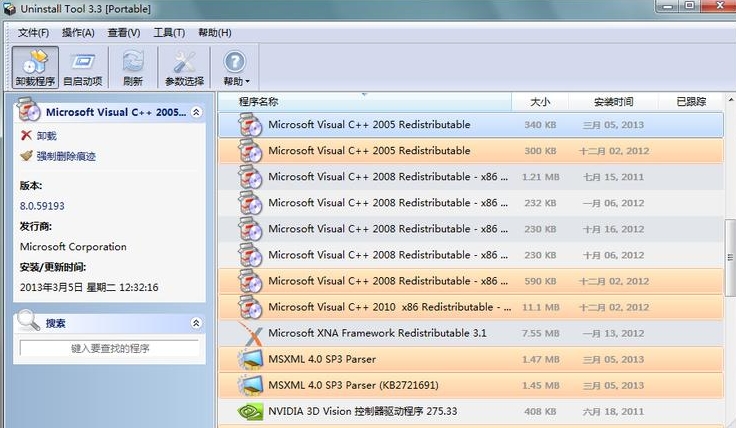The width and height of the screenshot is (736, 428).
Task: Collapse the Microsoft Visual C++ 2005 details panel
Action: coord(196,112)
